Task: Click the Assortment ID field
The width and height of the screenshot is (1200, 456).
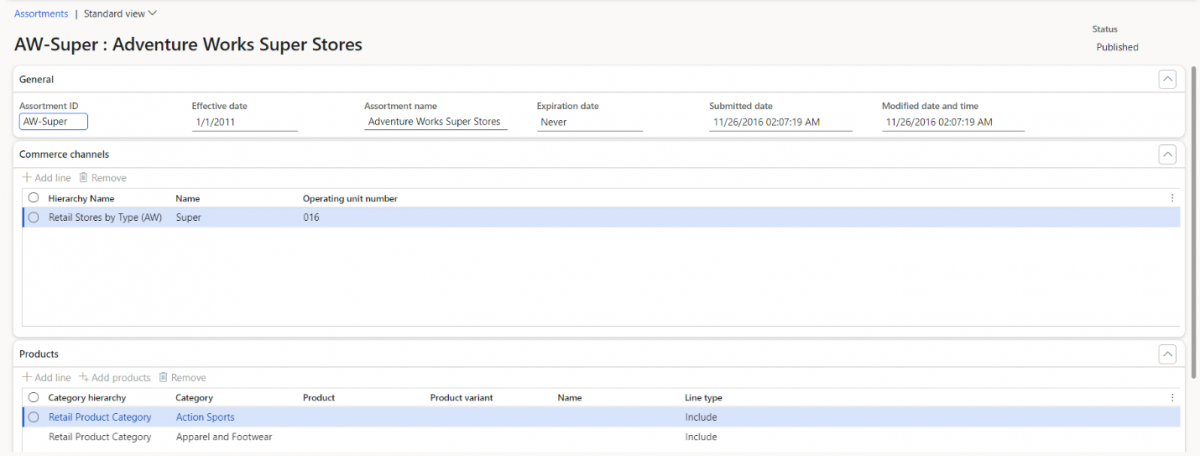Action: tap(53, 122)
